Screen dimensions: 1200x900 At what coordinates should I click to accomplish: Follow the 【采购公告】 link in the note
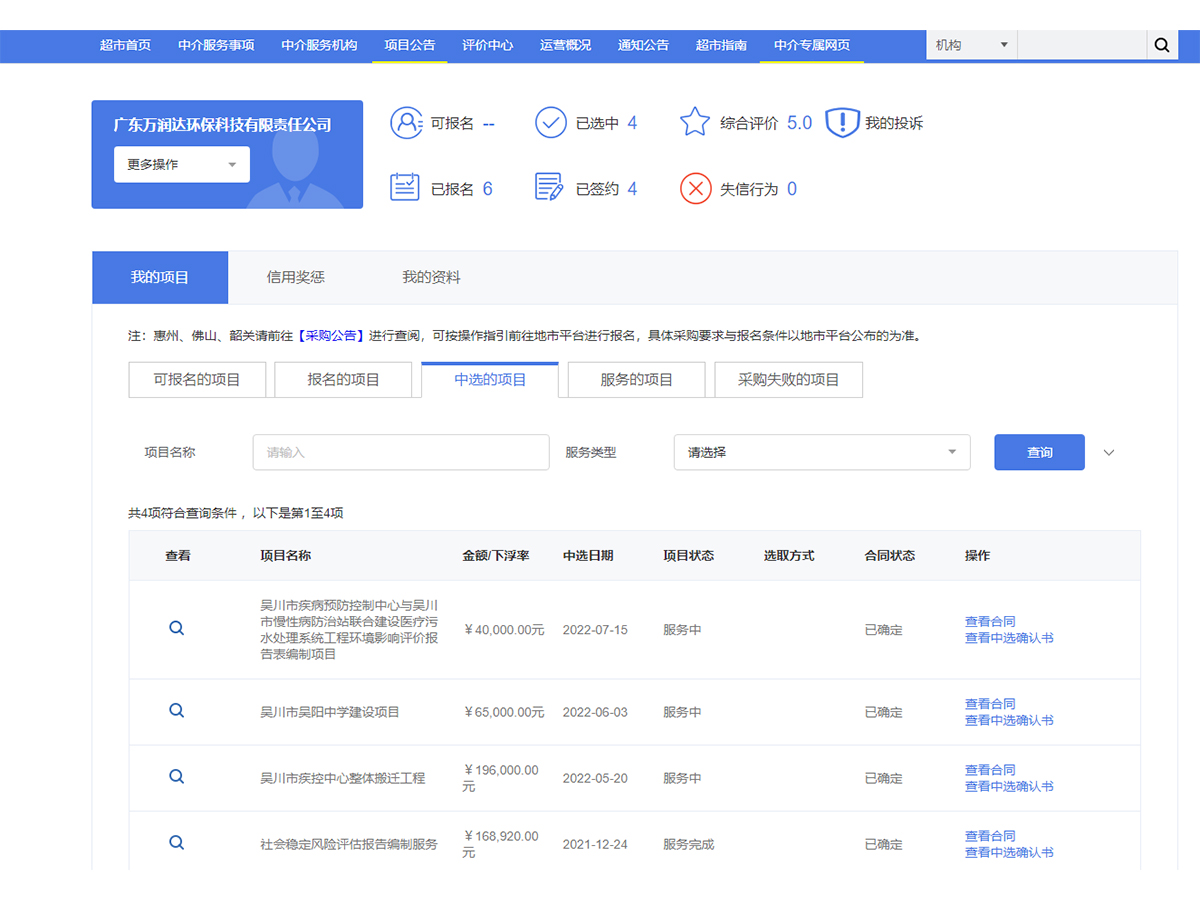331,336
